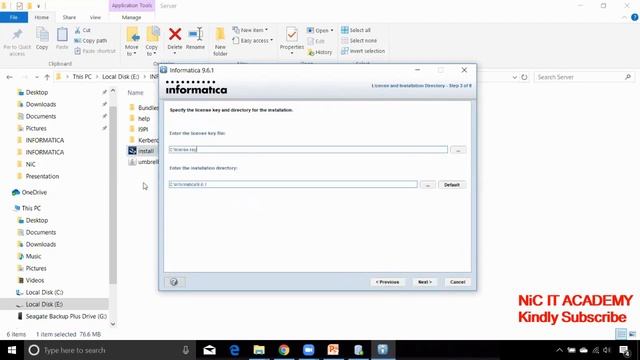This screenshot has height=360, width=640.
Task: Select Desktop under Quick access
Action: [37, 92]
